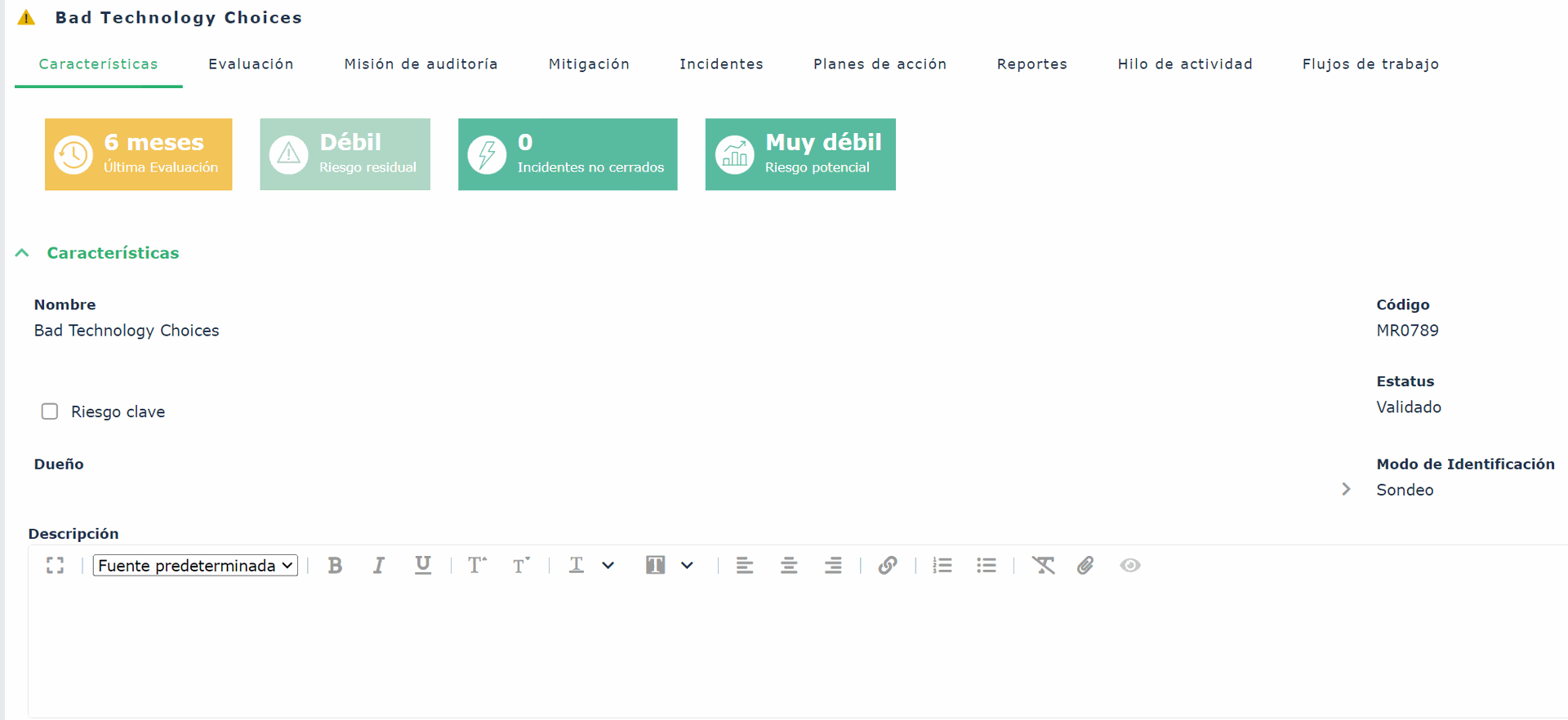Click the code value MR0789
Image resolution: width=1568 pixels, height=720 pixels.
pyautogui.click(x=1407, y=331)
